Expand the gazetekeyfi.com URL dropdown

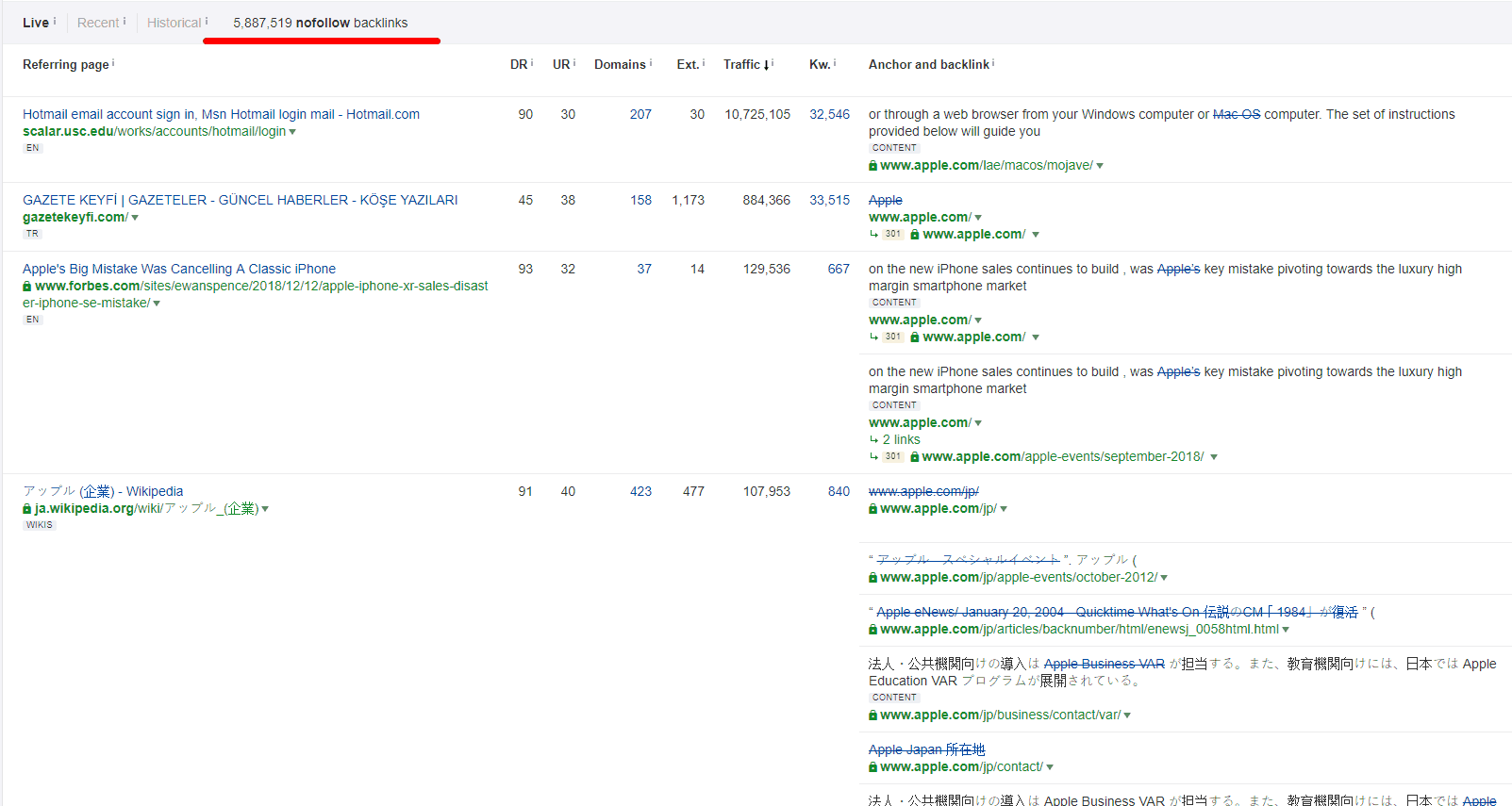pos(135,218)
